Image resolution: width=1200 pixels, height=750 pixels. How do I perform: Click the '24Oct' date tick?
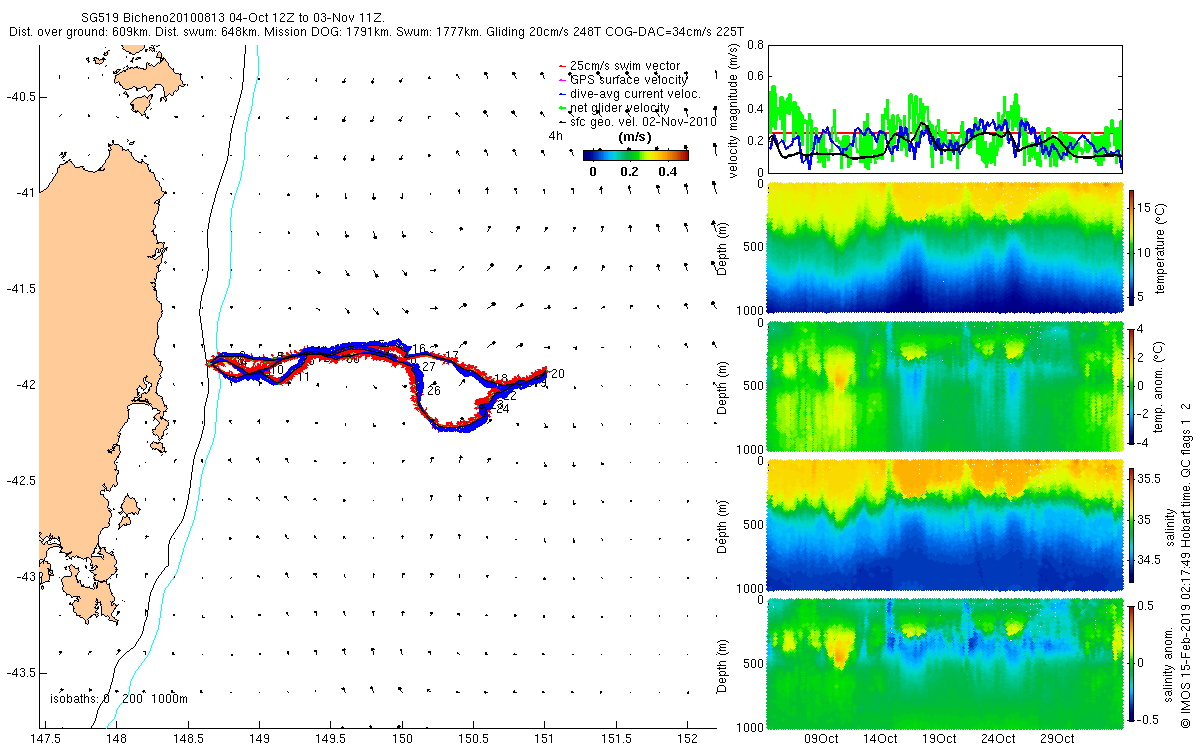click(x=998, y=739)
